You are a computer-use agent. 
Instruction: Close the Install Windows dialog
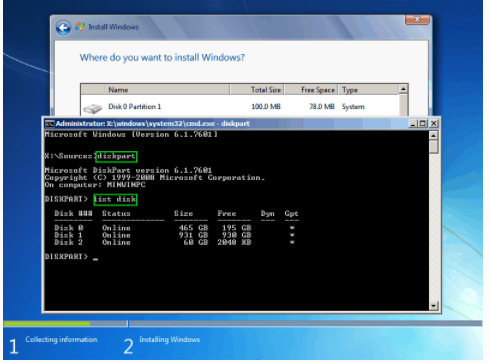point(417,20)
